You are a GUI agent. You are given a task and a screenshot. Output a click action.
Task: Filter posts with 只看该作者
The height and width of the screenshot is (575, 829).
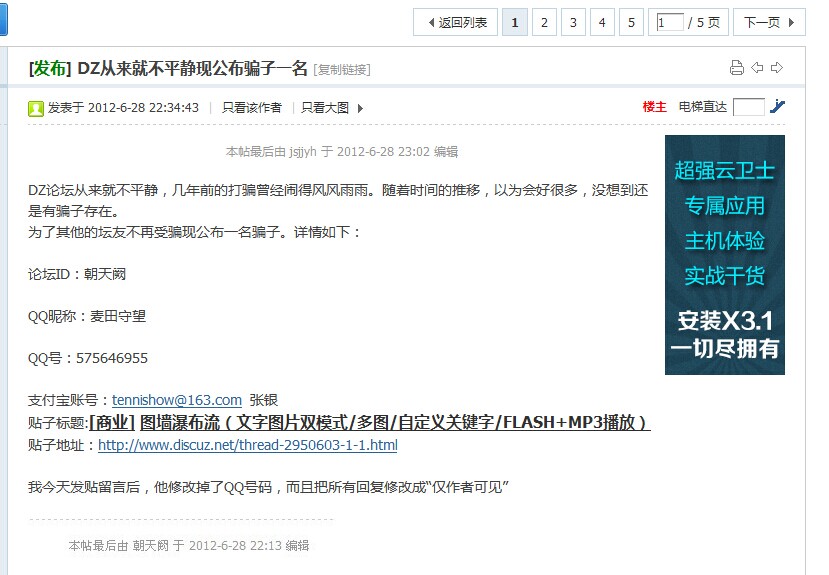coord(252,108)
